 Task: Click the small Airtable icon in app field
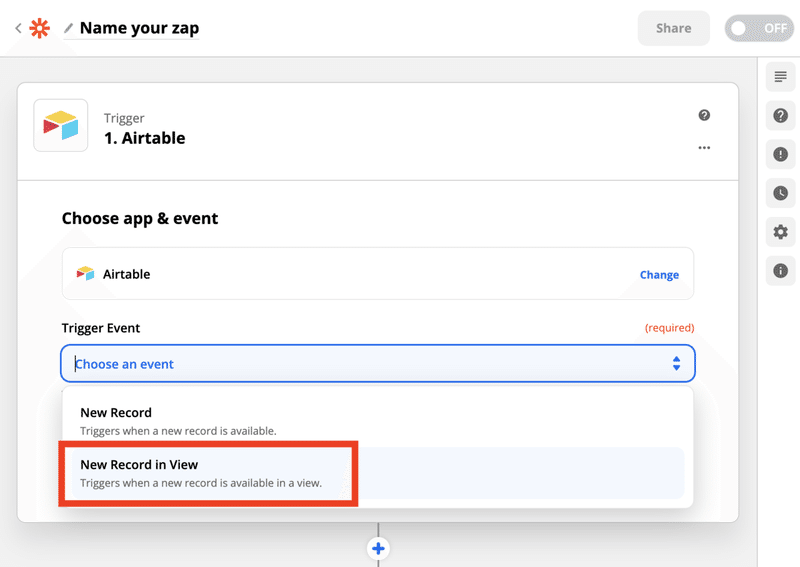click(85, 274)
